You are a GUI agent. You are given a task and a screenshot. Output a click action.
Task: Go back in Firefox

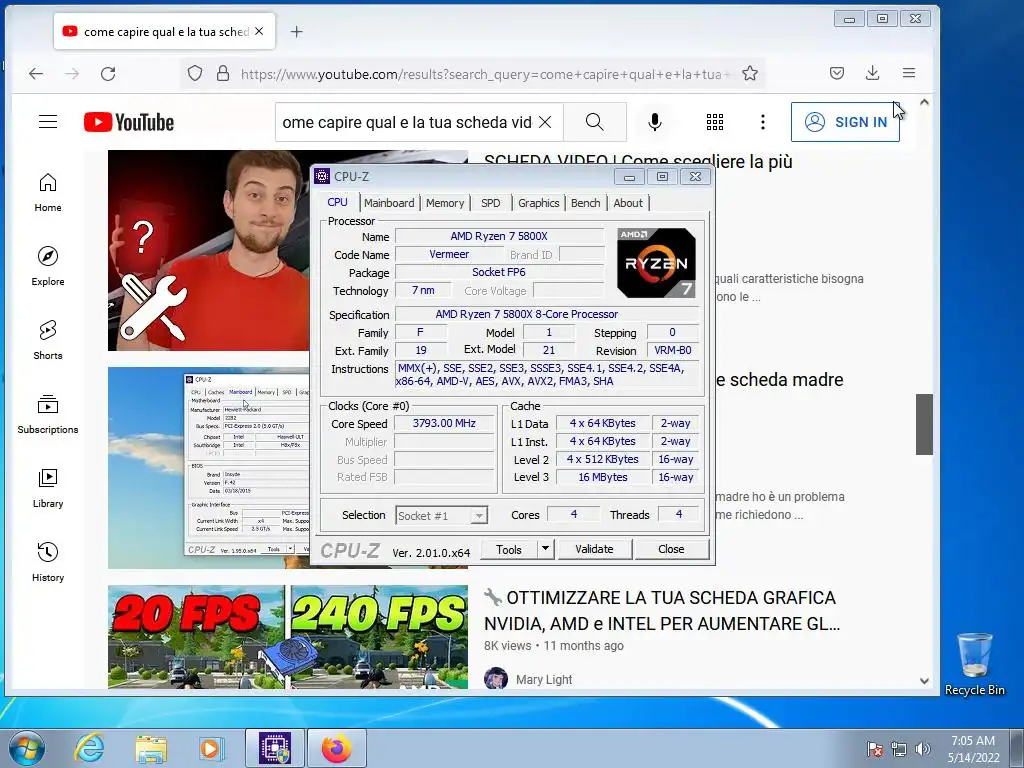[36, 74]
